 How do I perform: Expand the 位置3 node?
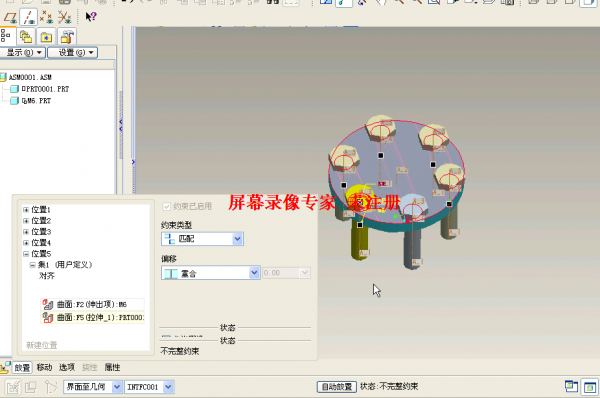point(26,232)
